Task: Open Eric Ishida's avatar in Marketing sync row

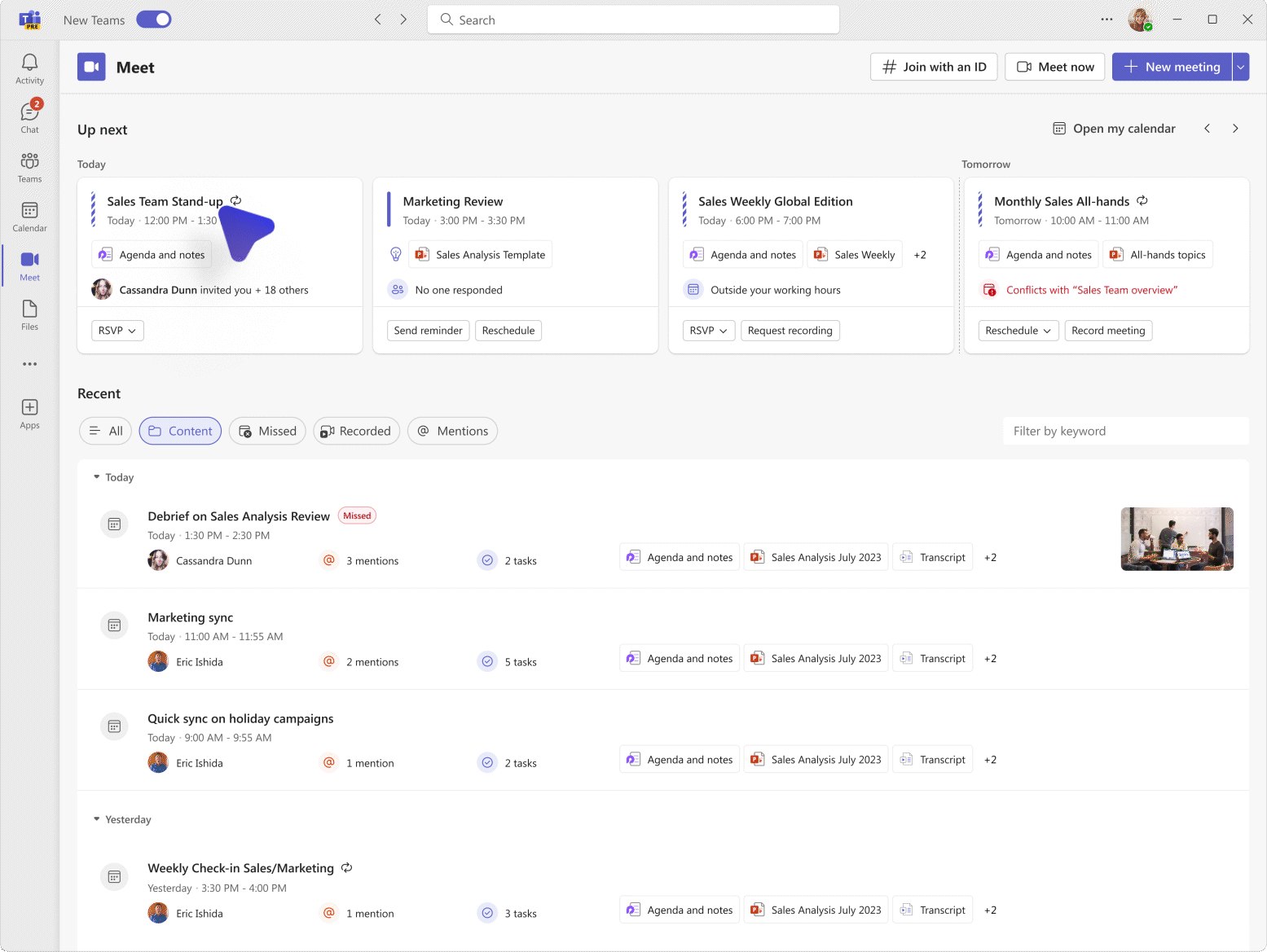Action: (x=158, y=661)
